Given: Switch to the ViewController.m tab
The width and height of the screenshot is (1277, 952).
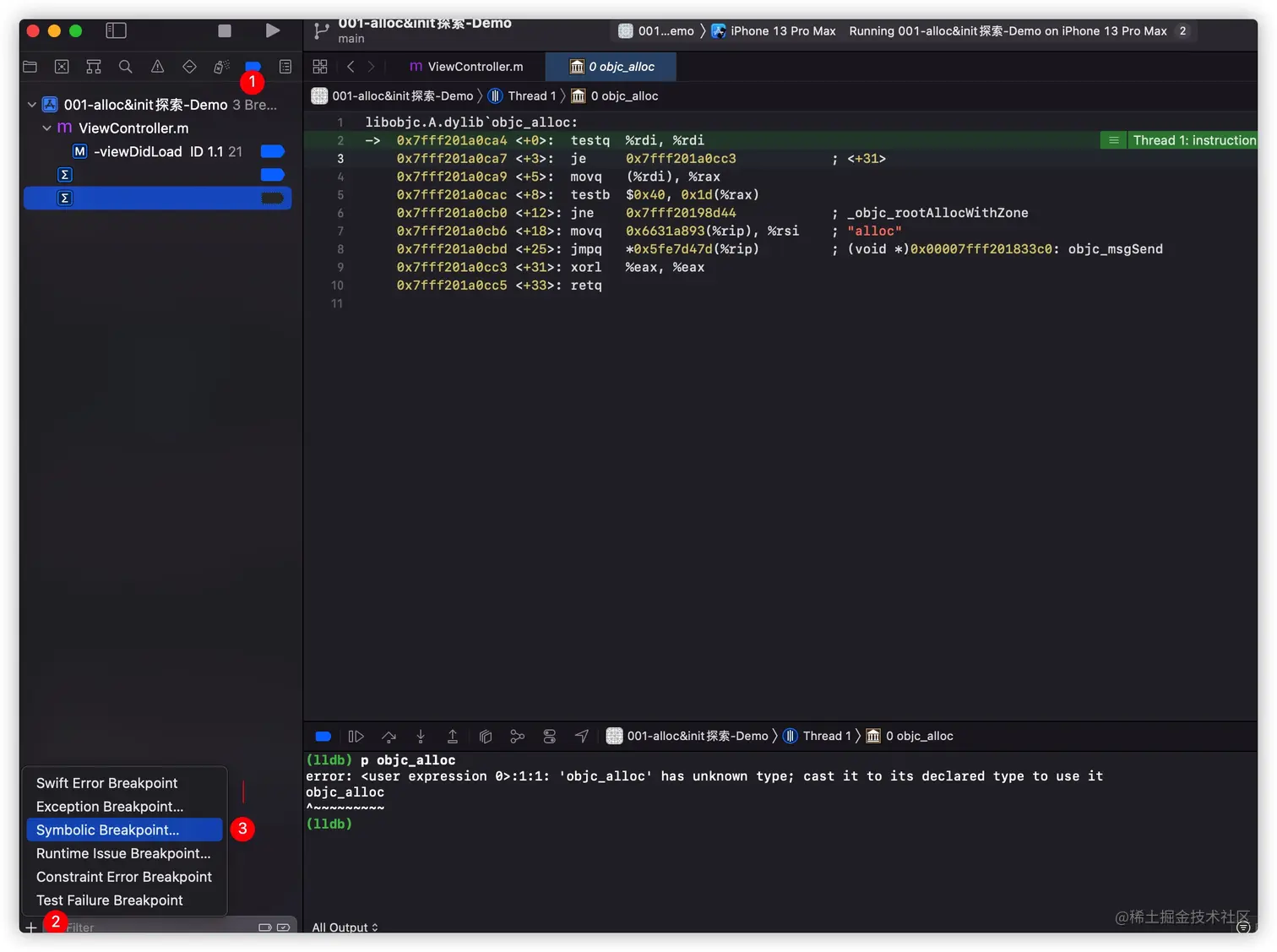Looking at the screenshot, I should coord(466,67).
